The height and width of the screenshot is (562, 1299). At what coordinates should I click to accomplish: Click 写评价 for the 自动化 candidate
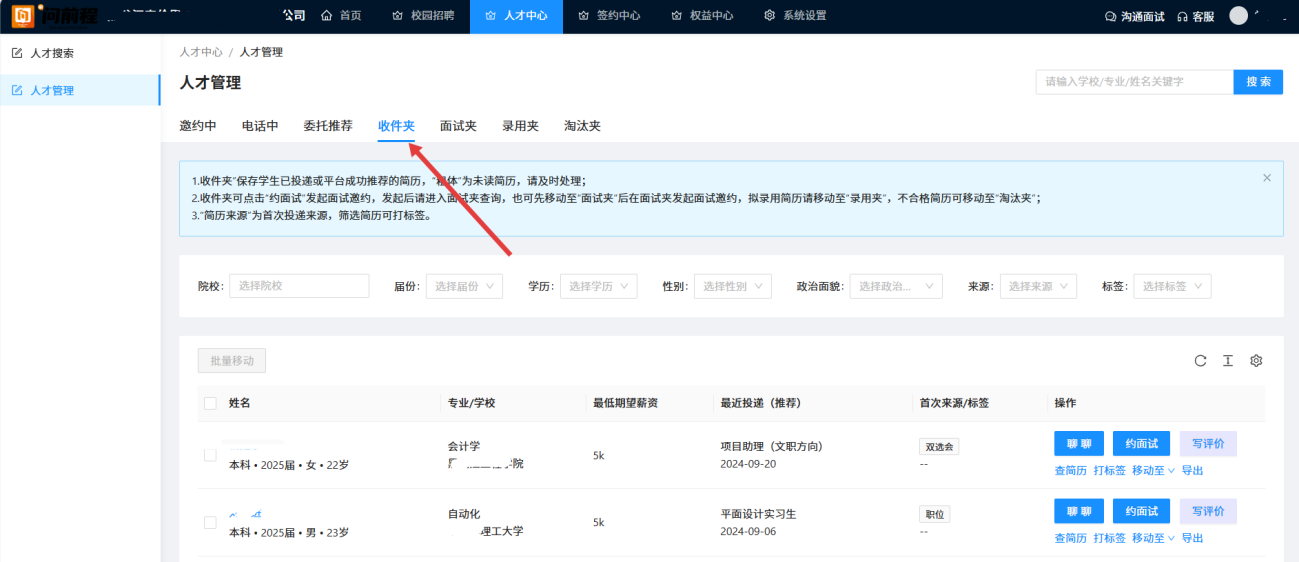tap(1208, 511)
